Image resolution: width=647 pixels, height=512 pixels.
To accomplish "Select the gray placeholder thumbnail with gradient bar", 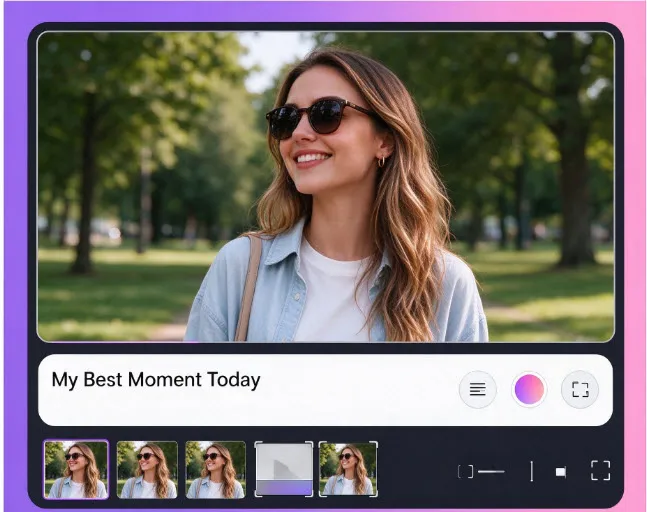I will click(284, 469).
